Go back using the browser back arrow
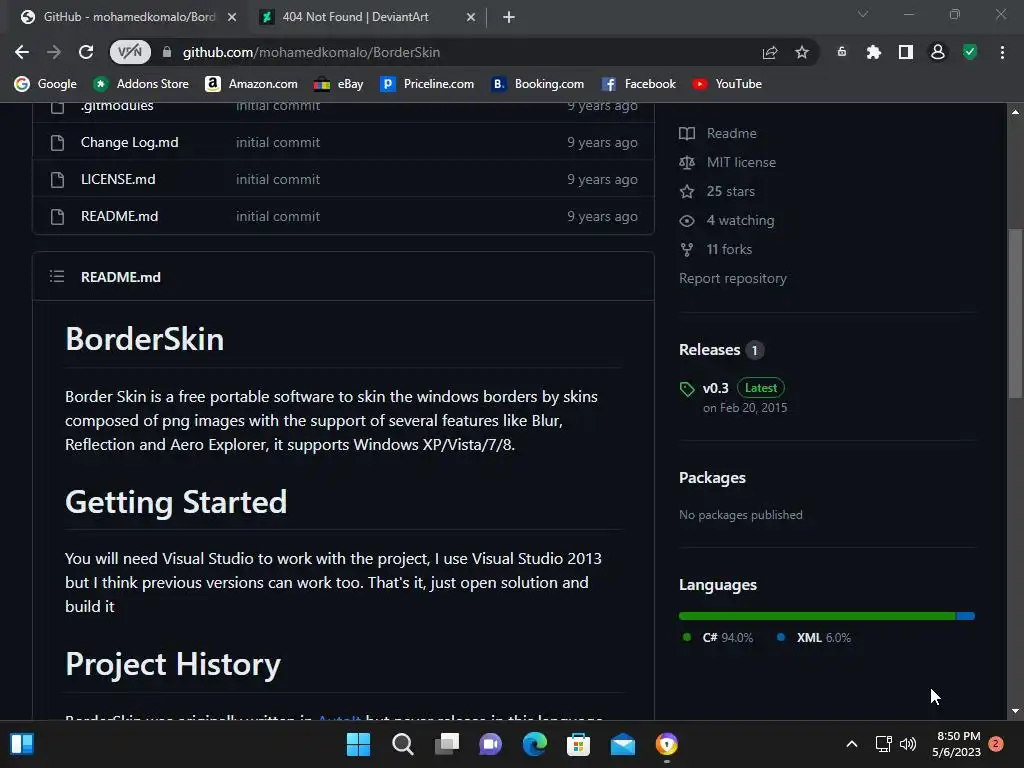This screenshot has width=1024, height=768. (22, 52)
